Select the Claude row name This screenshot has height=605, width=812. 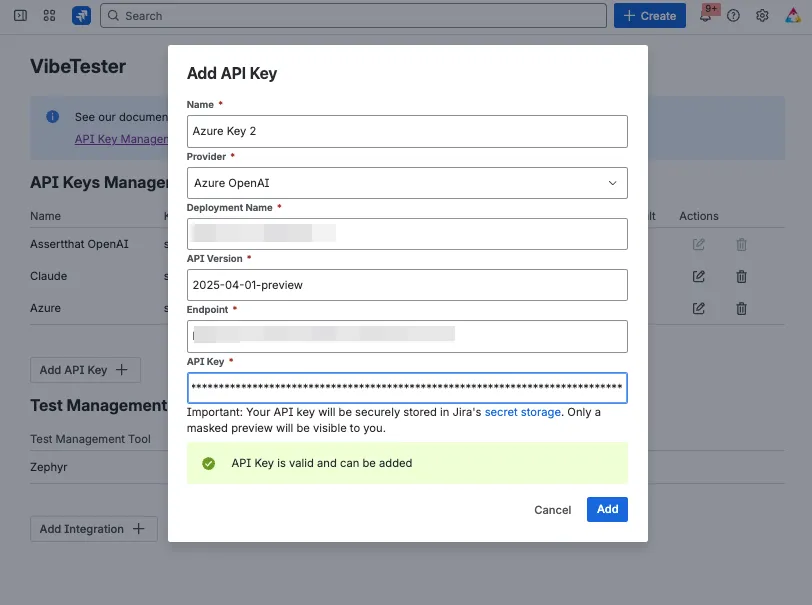(49, 276)
